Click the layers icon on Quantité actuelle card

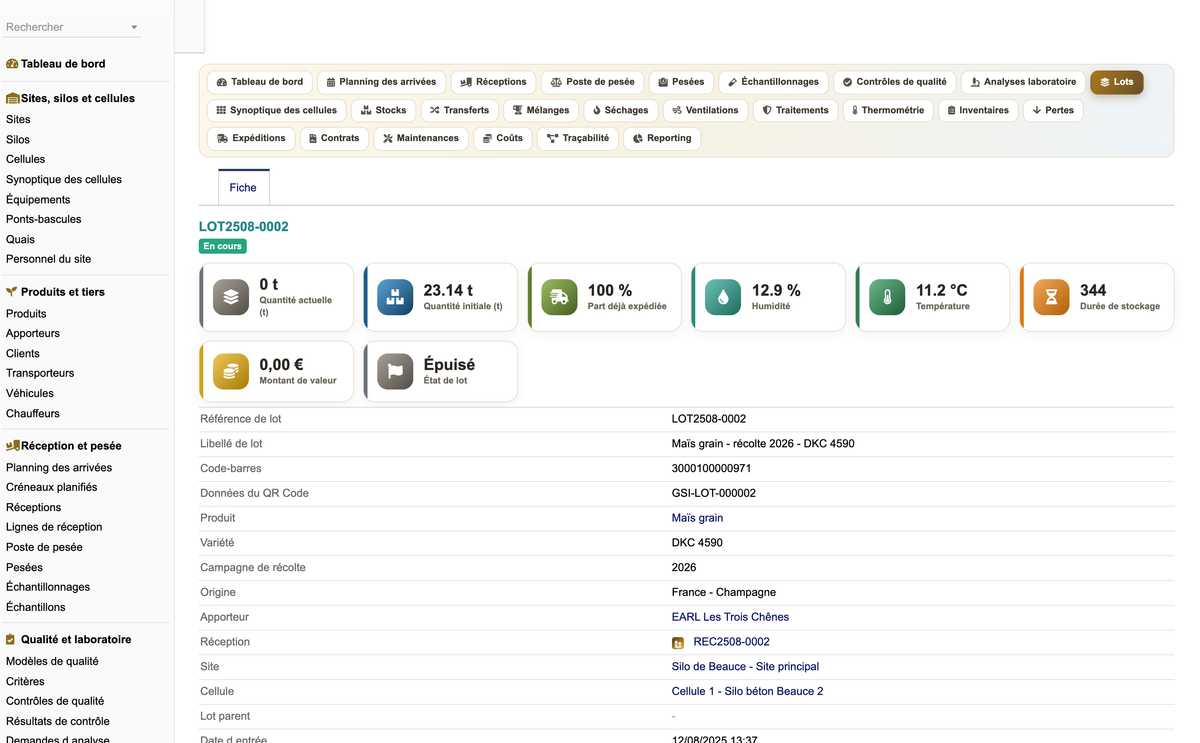click(x=231, y=297)
